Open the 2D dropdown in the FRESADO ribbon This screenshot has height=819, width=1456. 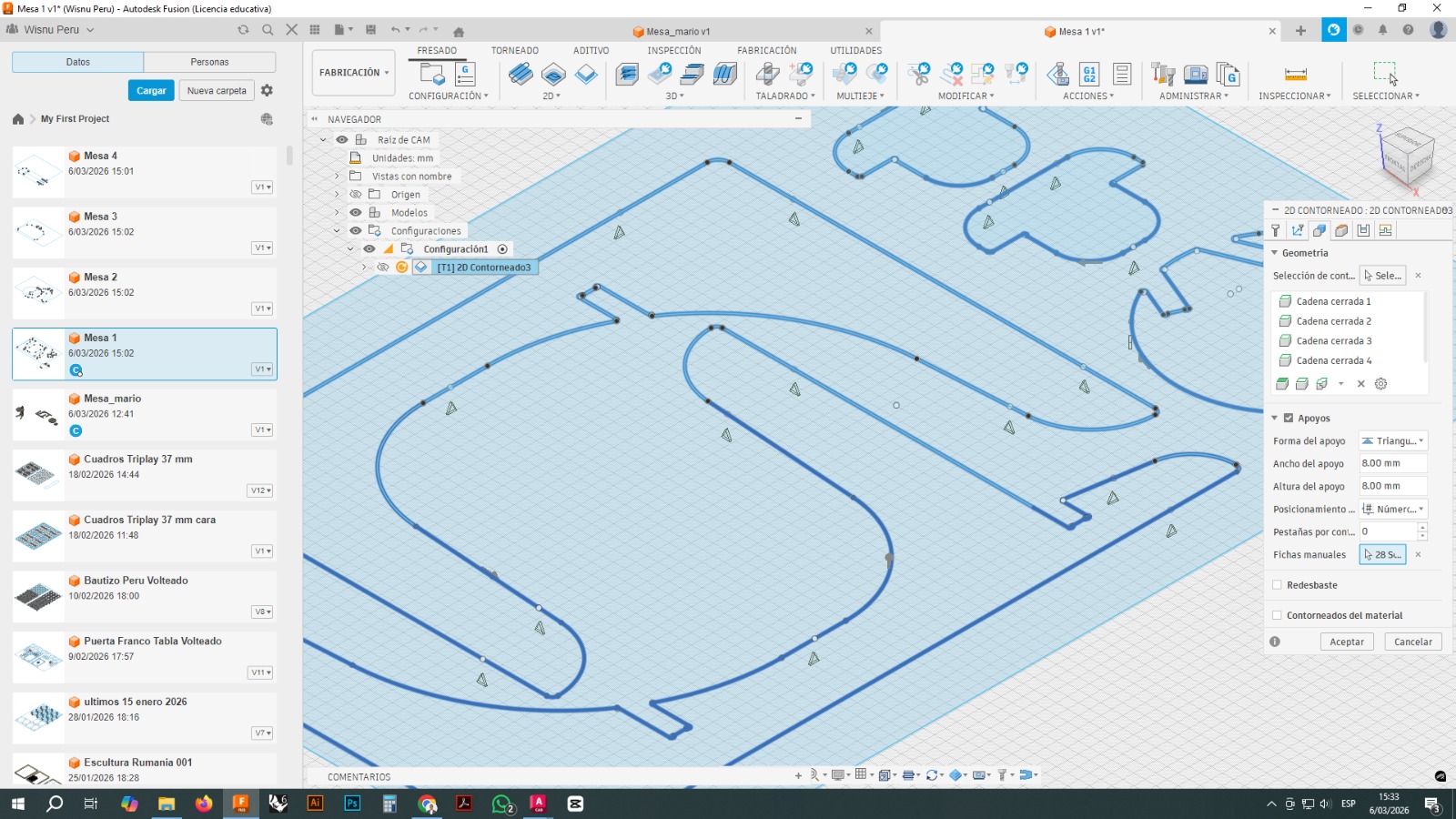[x=557, y=95]
